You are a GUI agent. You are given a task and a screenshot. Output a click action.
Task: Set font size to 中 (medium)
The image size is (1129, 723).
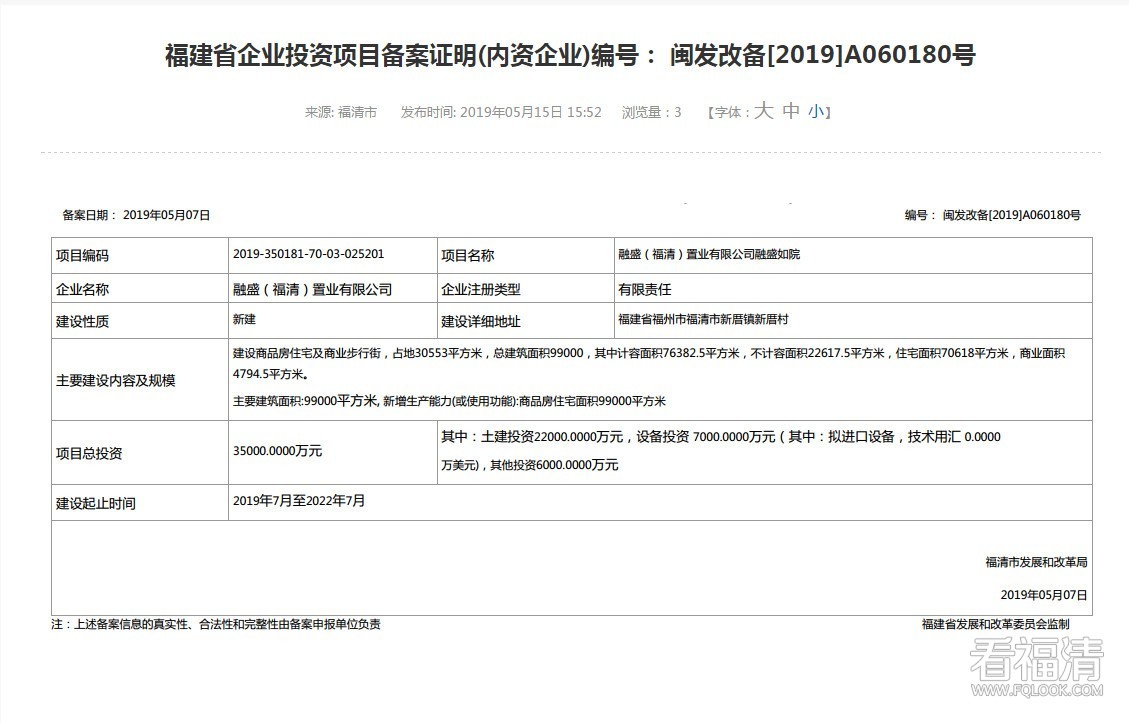pyautogui.click(x=791, y=111)
